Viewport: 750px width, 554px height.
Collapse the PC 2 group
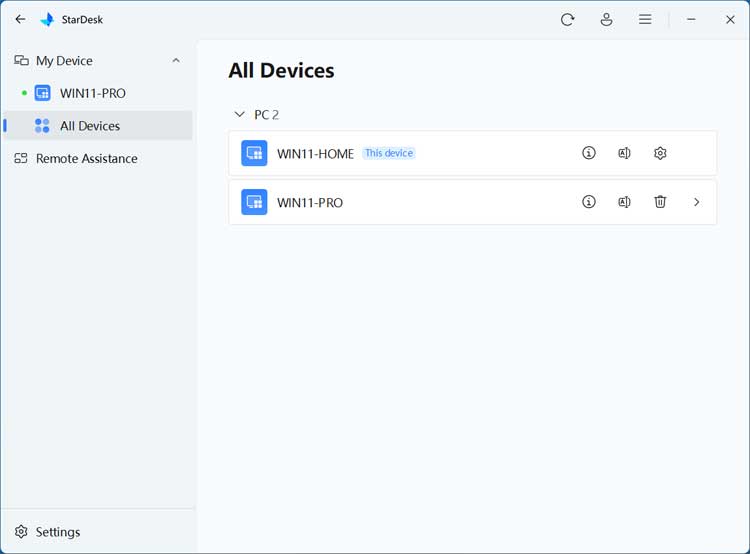(x=239, y=114)
